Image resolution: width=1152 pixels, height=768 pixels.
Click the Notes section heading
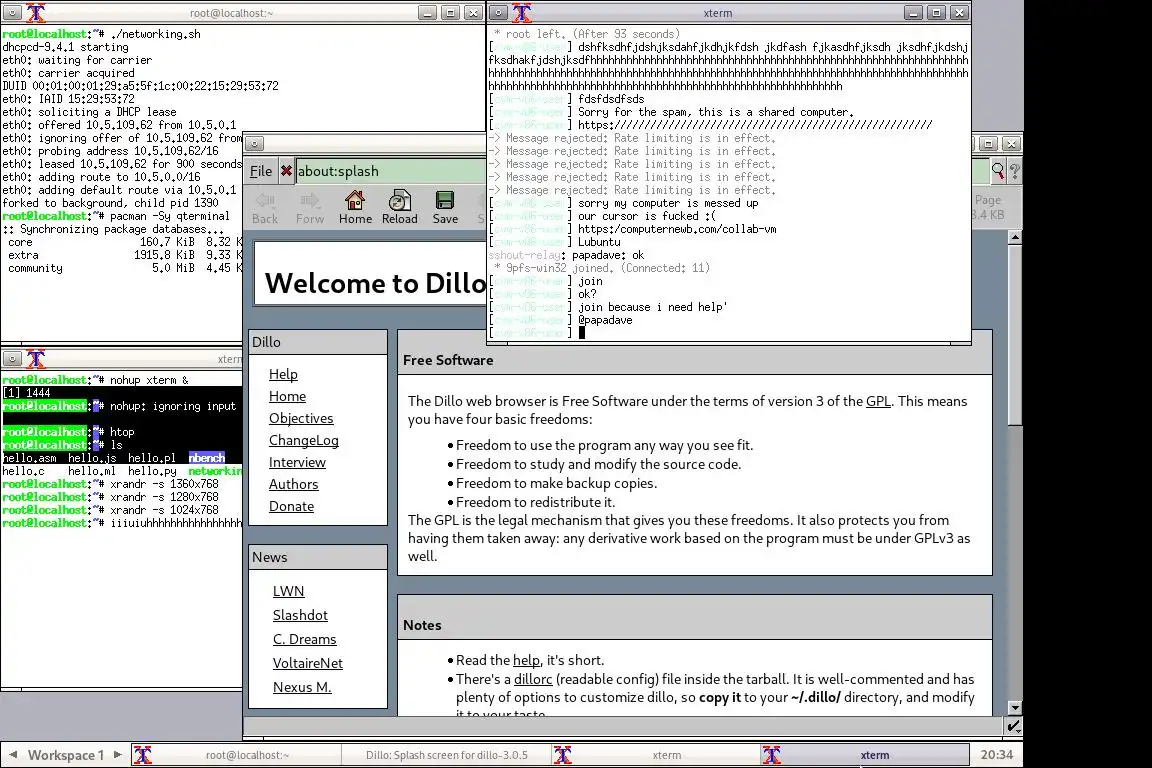pos(422,625)
